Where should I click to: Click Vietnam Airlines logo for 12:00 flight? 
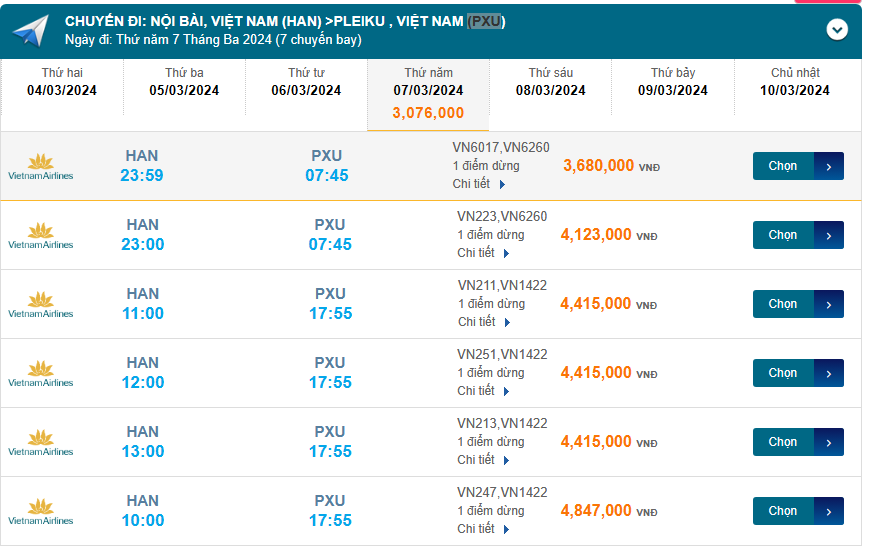(x=41, y=373)
